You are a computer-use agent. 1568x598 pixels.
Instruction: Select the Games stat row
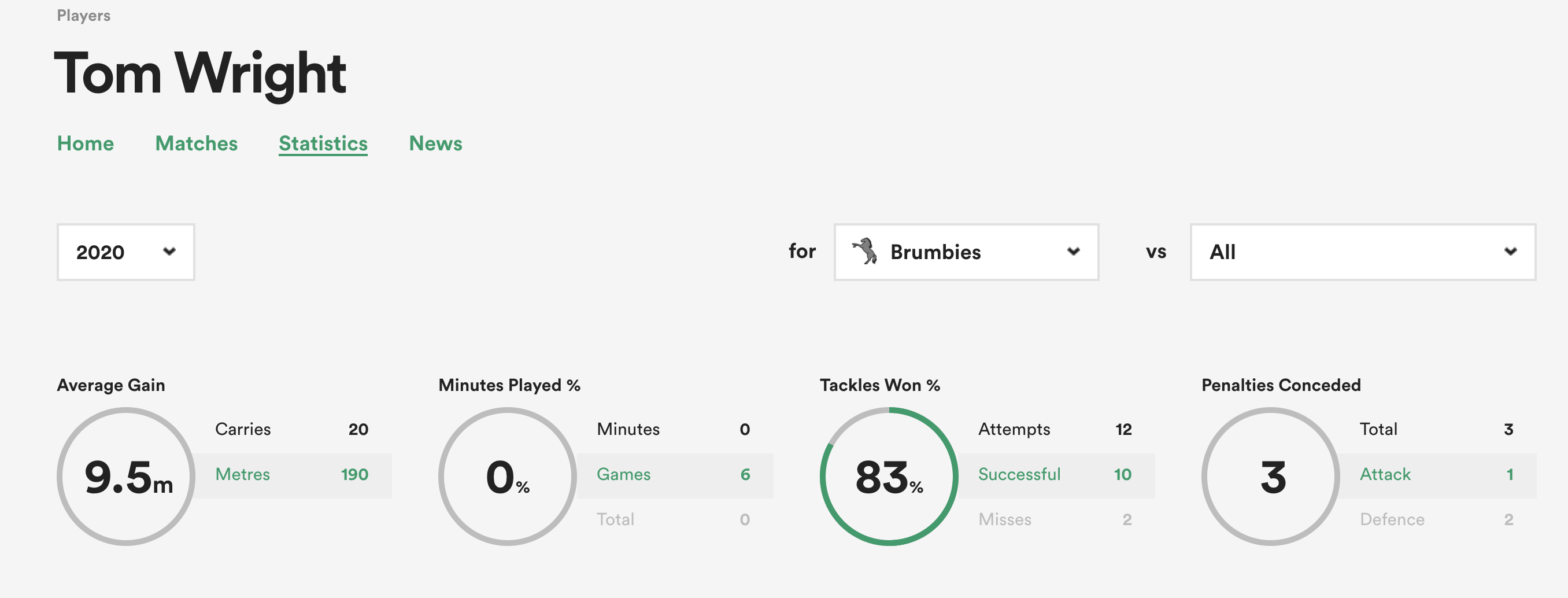tap(674, 475)
